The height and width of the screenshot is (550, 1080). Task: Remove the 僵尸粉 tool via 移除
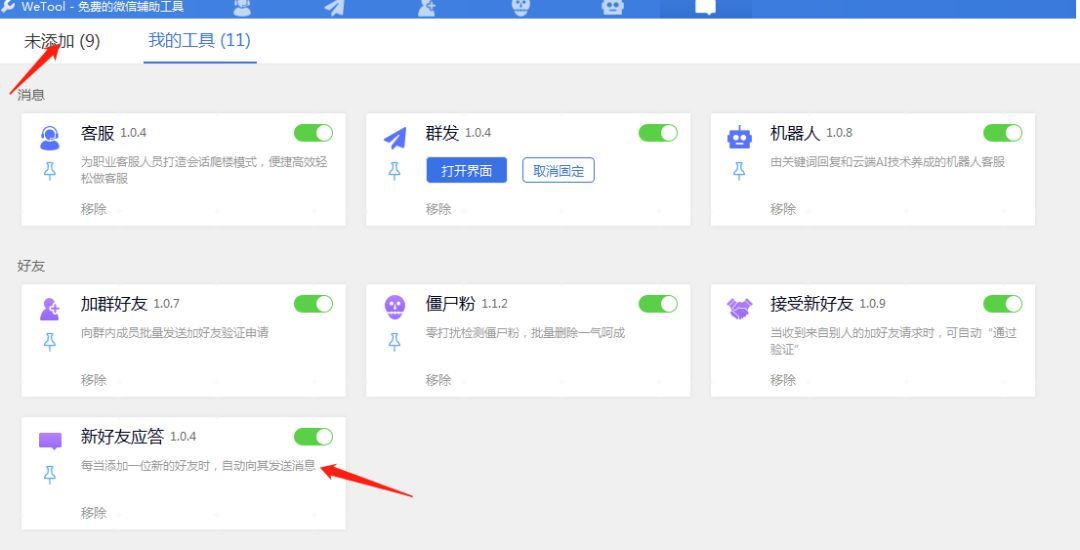(438, 380)
